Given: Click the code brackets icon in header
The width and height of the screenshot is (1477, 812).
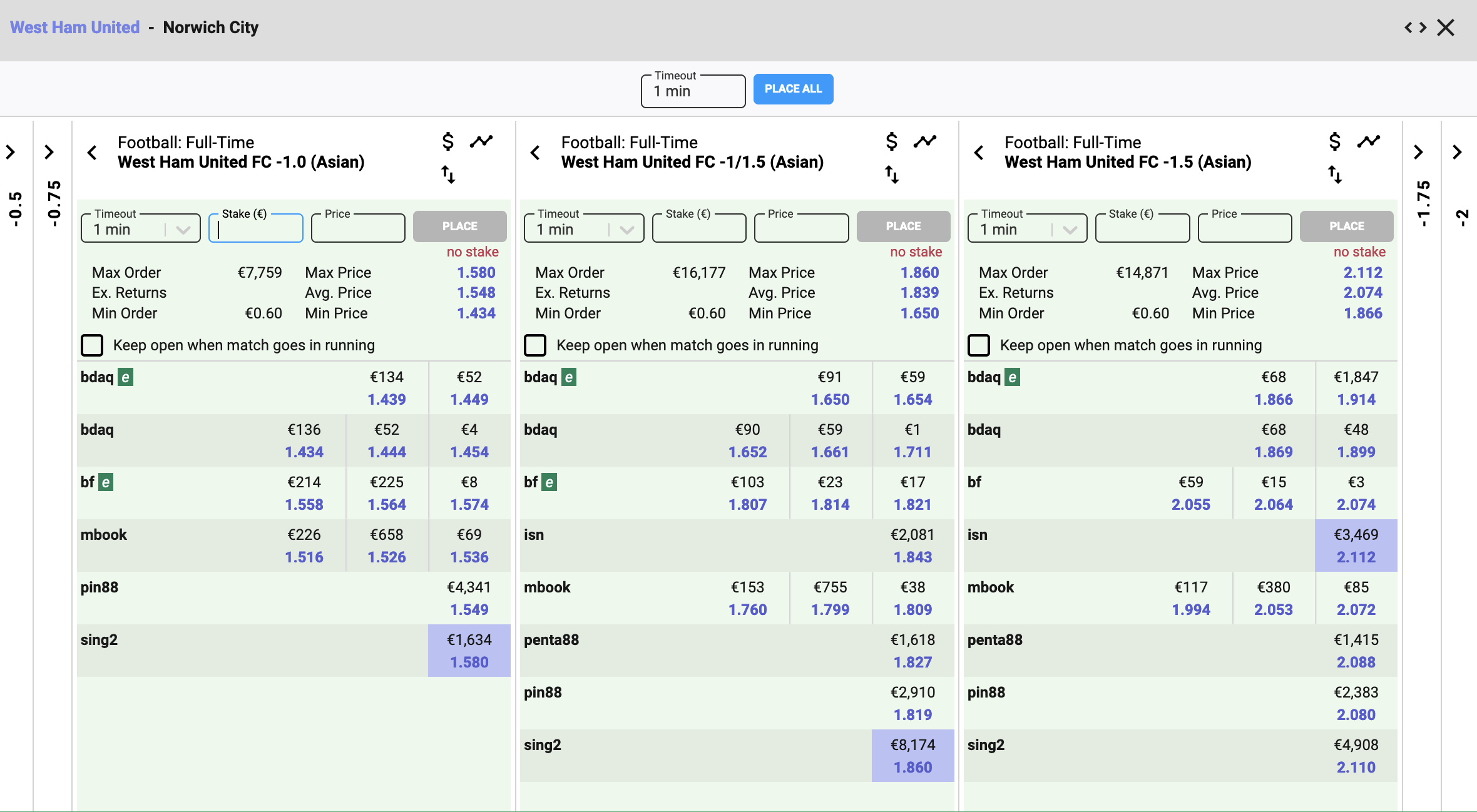Looking at the screenshot, I should point(1415,28).
